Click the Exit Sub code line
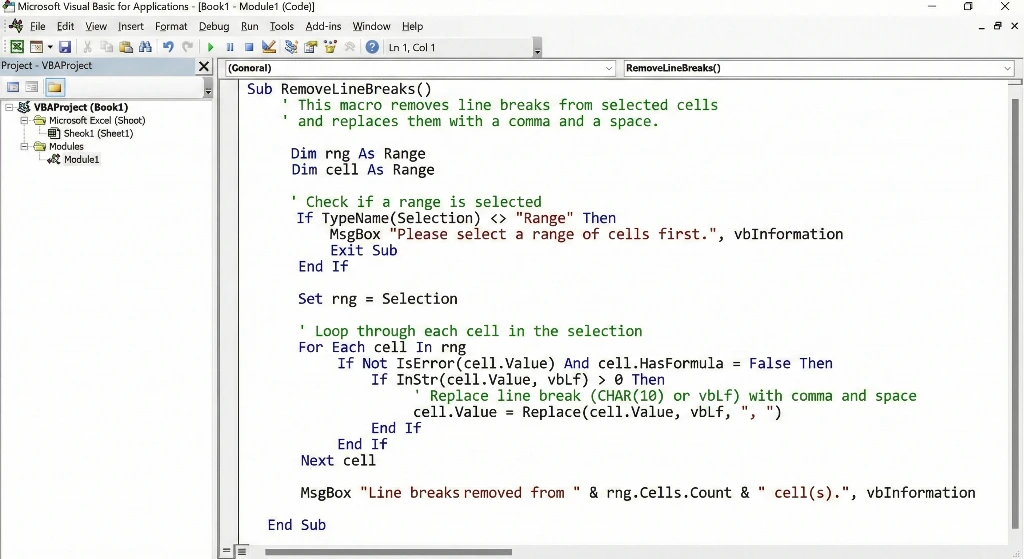 tap(364, 250)
